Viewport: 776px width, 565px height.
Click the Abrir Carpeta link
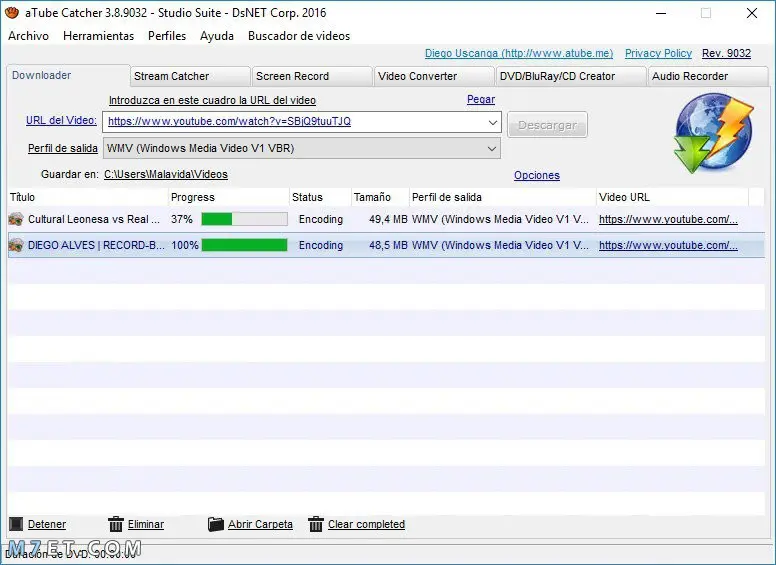click(x=260, y=524)
